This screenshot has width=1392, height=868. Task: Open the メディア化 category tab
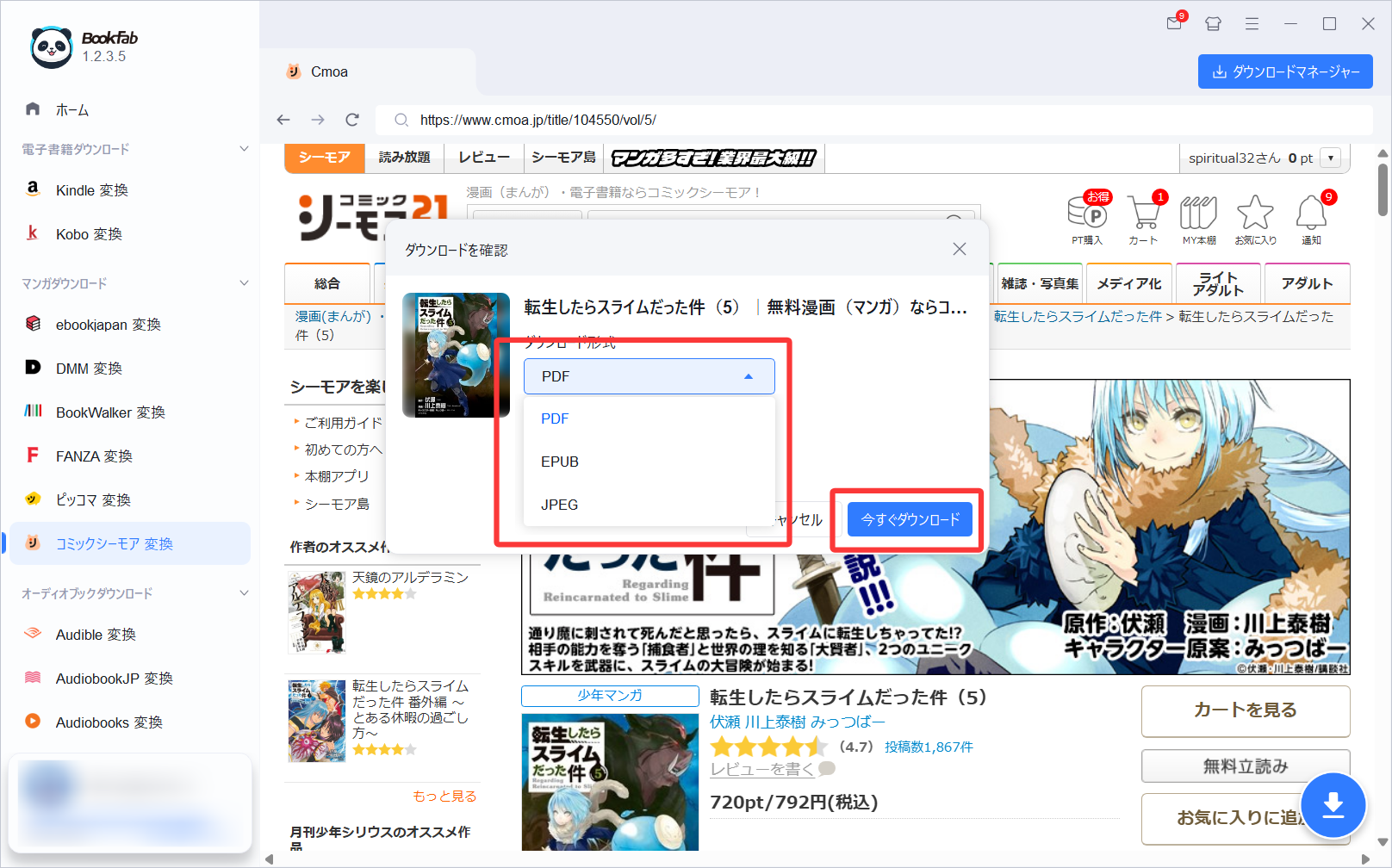click(1129, 283)
